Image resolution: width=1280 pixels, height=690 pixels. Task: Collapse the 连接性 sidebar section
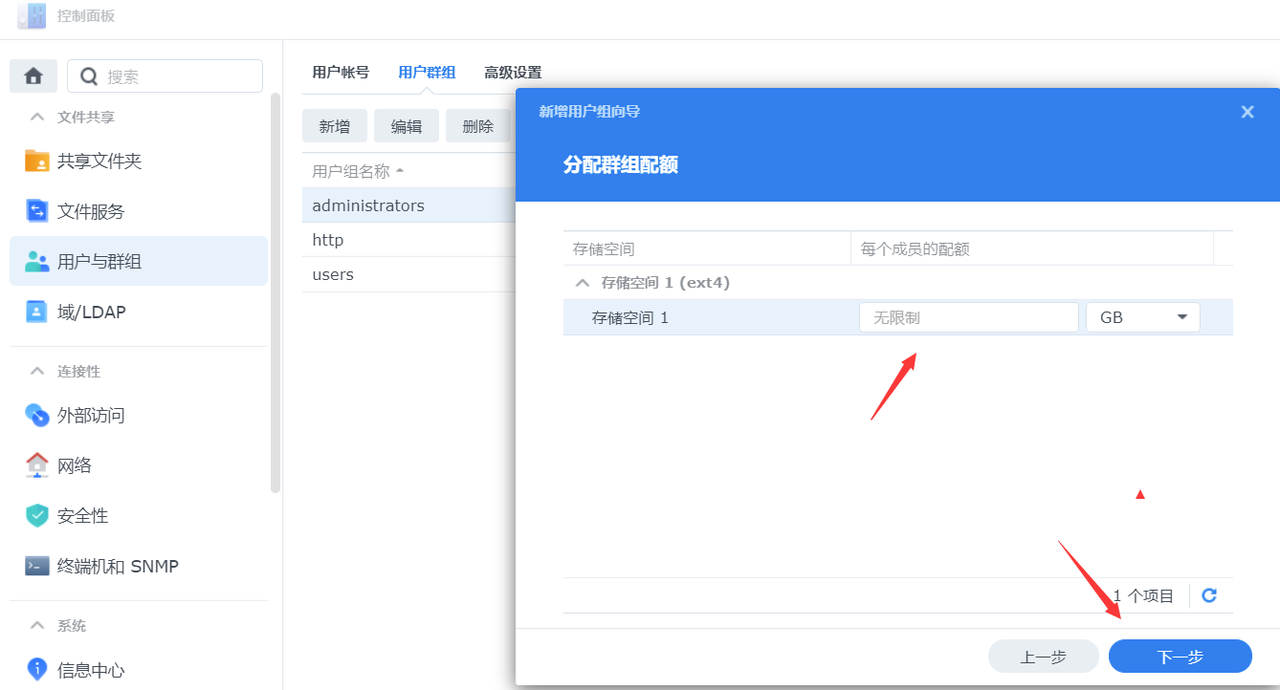[x=38, y=371]
